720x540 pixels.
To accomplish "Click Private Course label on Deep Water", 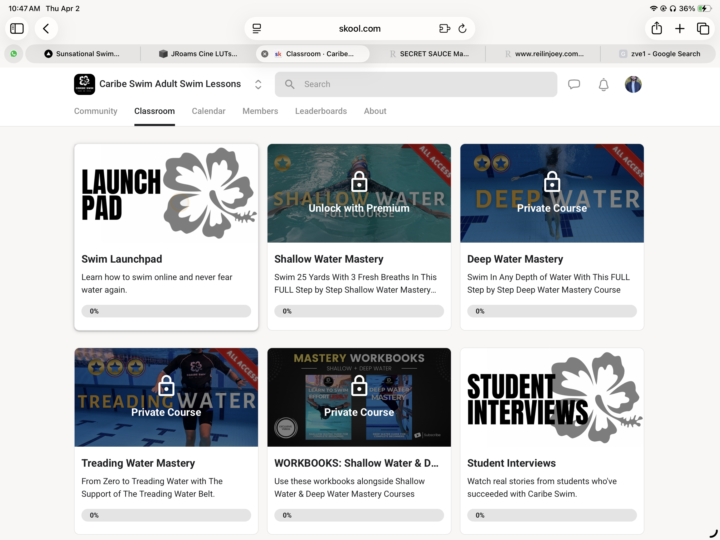I will tap(552, 208).
